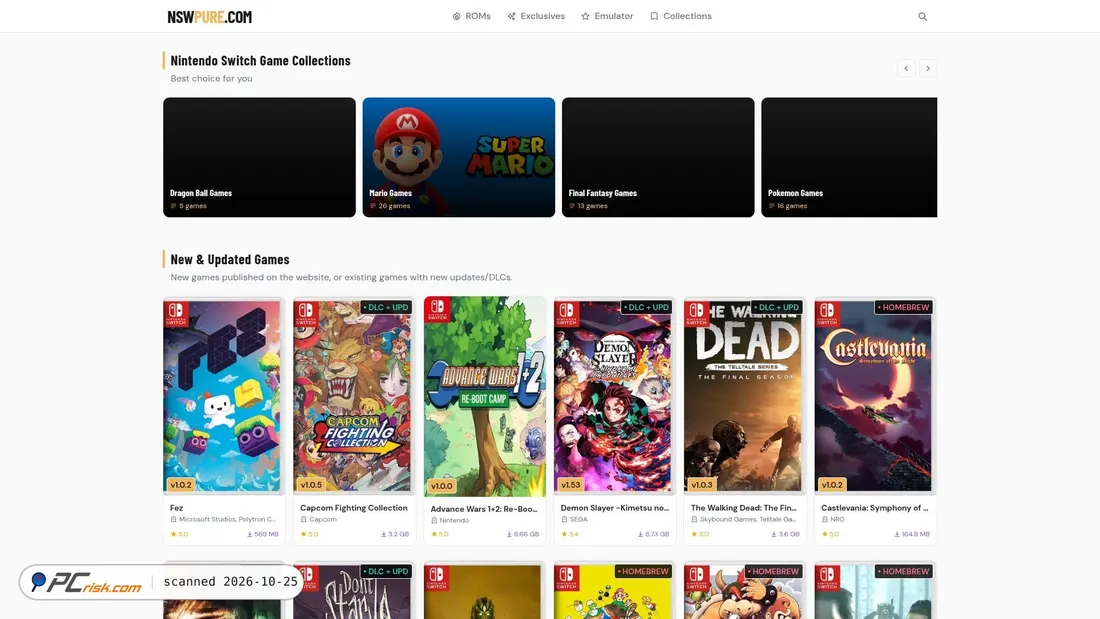Click the 3.2 GB size on Capcom Fighting

395,534
